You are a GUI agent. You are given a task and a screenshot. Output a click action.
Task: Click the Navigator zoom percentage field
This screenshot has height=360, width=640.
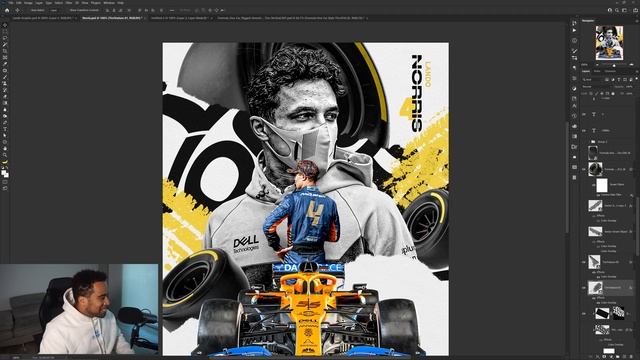pos(584,64)
